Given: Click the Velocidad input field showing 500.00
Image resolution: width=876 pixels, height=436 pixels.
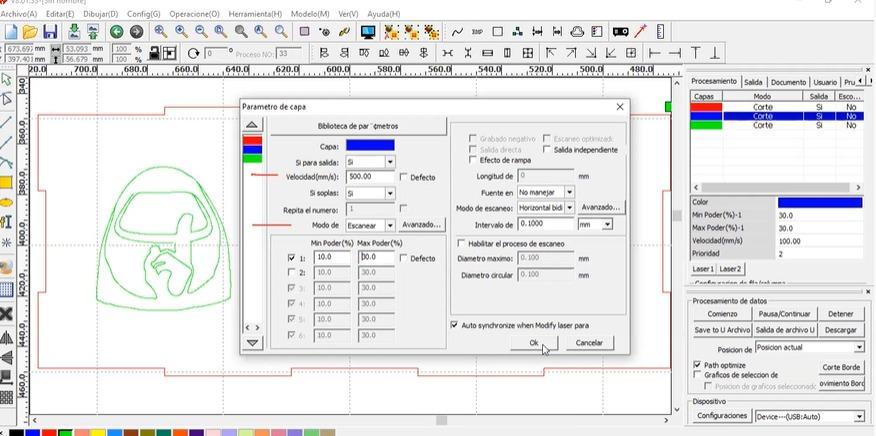Looking at the screenshot, I should coord(370,177).
